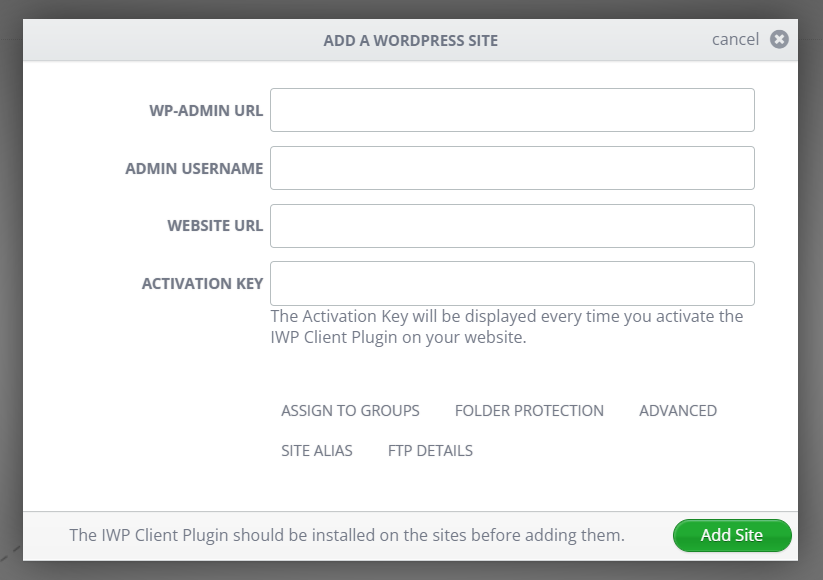Click the ACTIVATION KEY input field
The height and width of the screenshot is (580, 823).
tap(512, 283)
